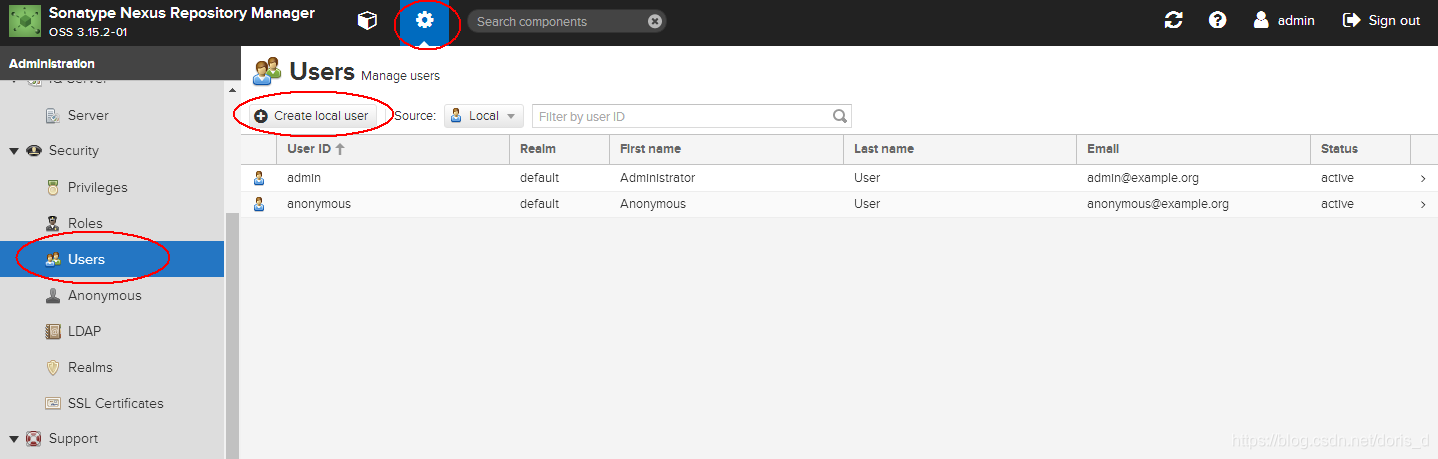Sort by the Status column header

[x=1360, y=149]
